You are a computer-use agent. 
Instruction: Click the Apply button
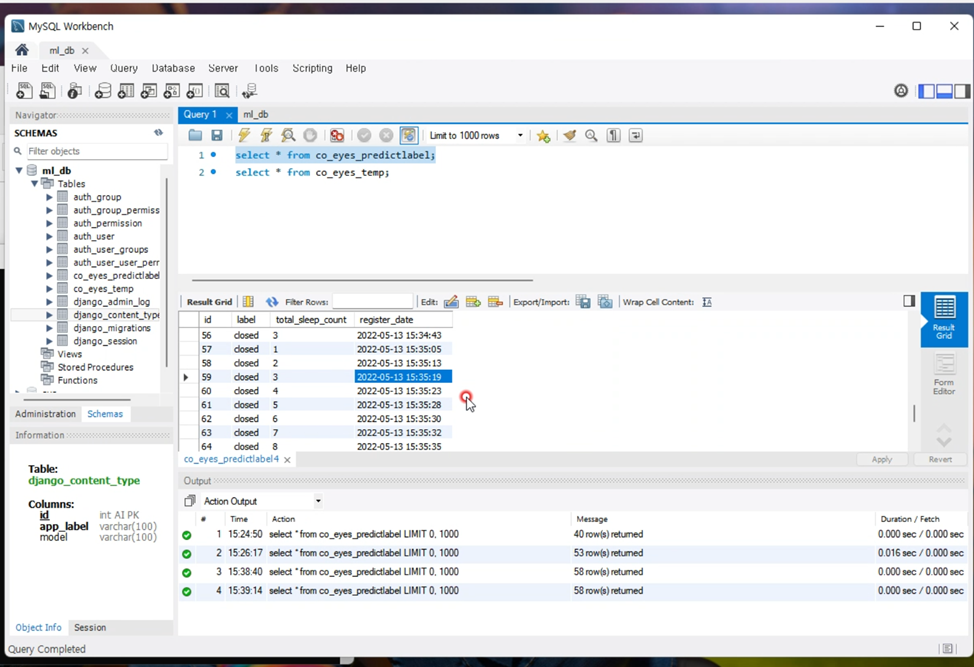tap(881, 460)
